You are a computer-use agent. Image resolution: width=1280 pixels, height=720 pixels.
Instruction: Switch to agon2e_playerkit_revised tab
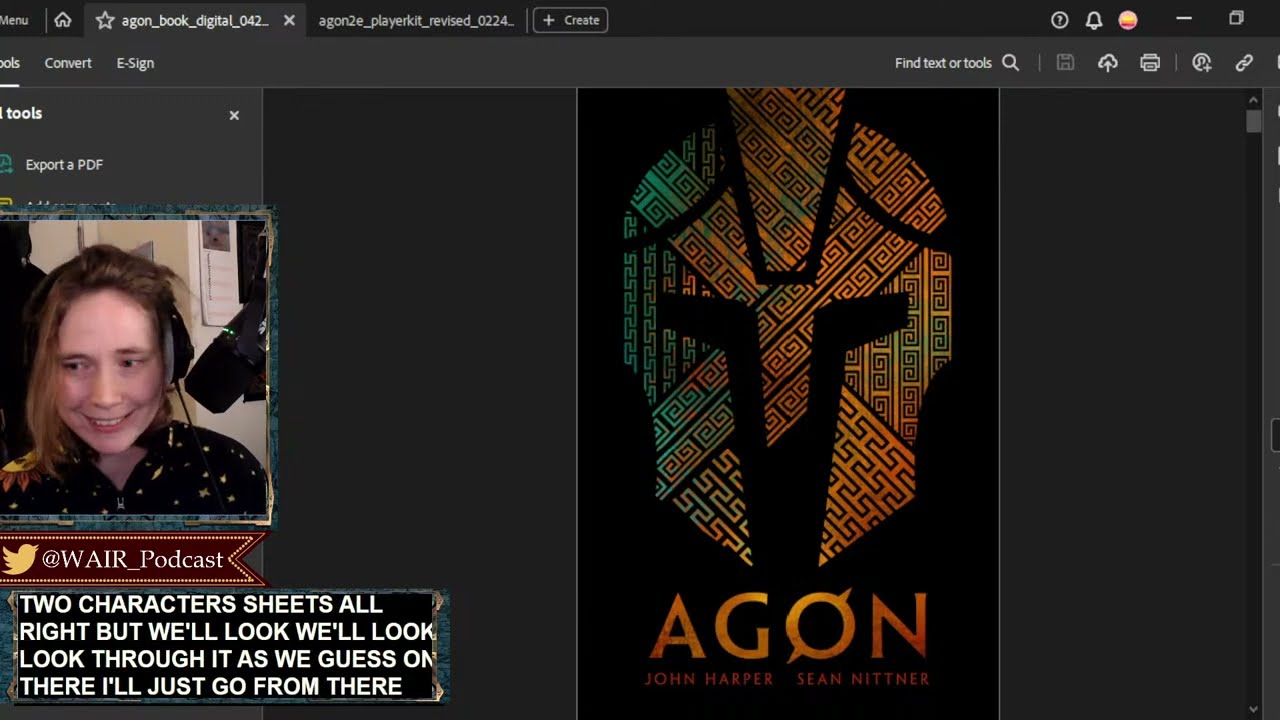coord(416,20)
